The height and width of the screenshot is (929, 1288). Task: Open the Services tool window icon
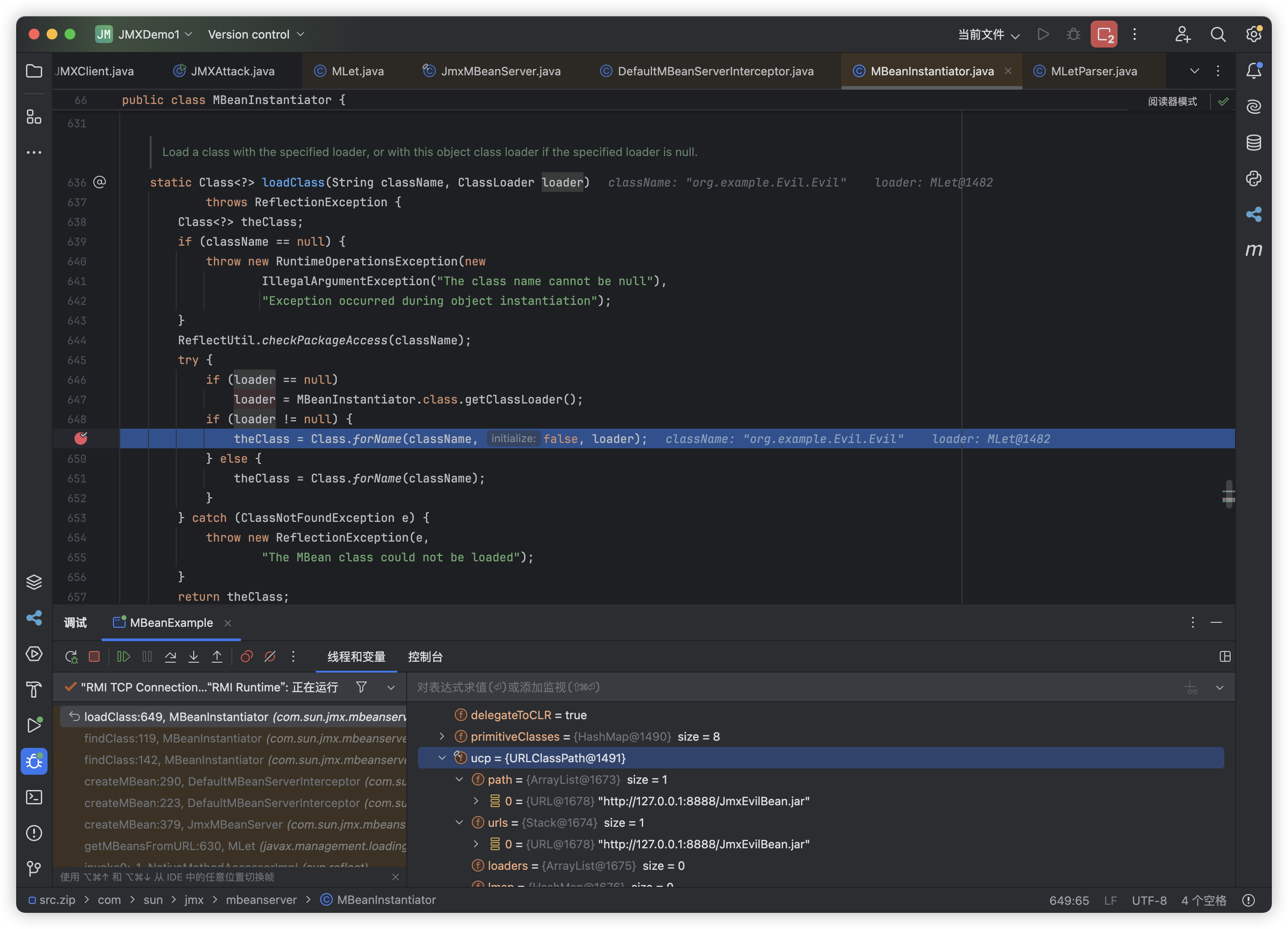coord(34,654)
